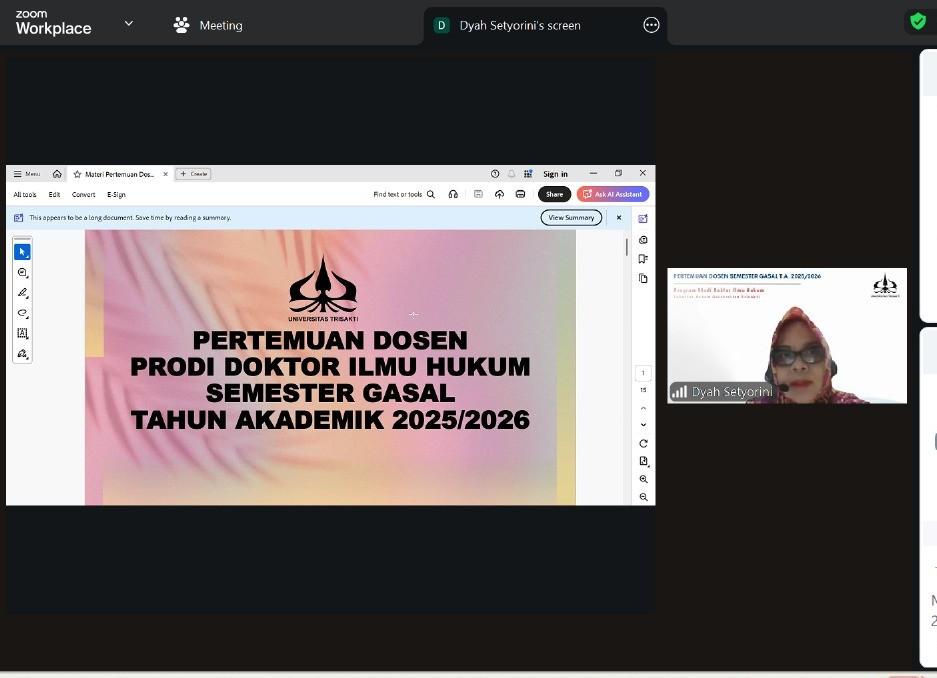Click the current page number field
Viewport: 937px width, 678px height.
click(x=643, y=373)
